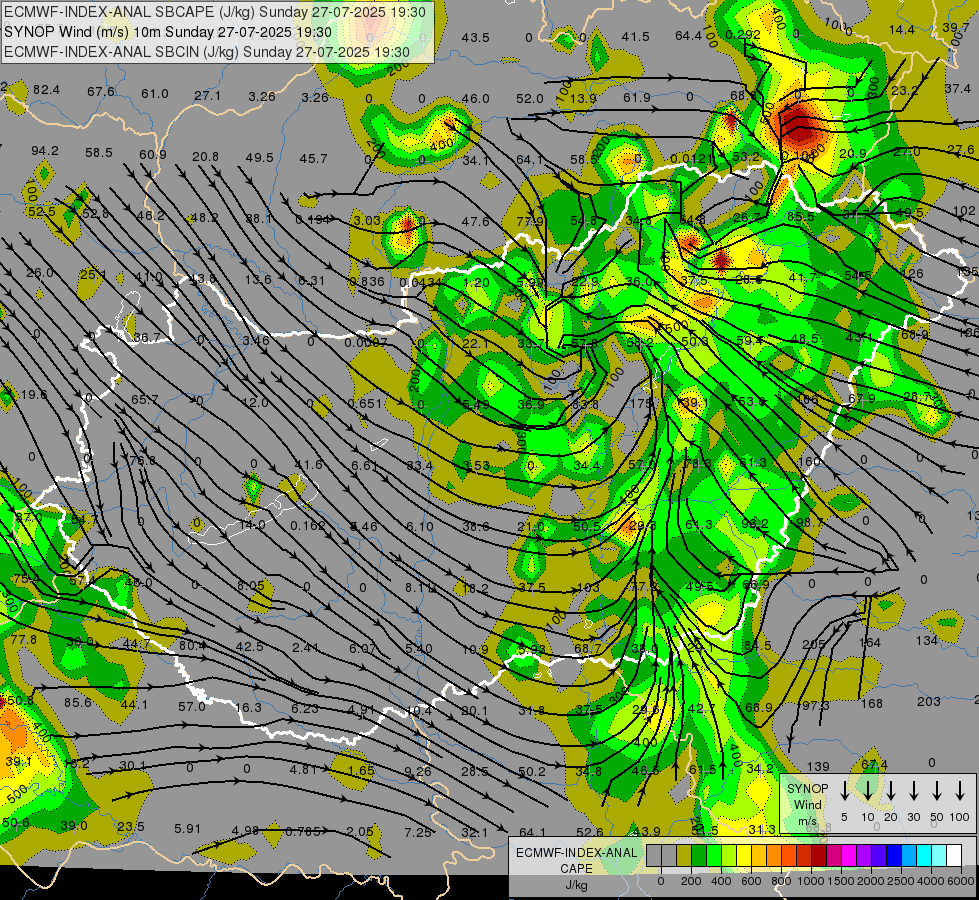
Task: Click the 10 m/s wind arrow in legend
Action: [x=868, y=791]
